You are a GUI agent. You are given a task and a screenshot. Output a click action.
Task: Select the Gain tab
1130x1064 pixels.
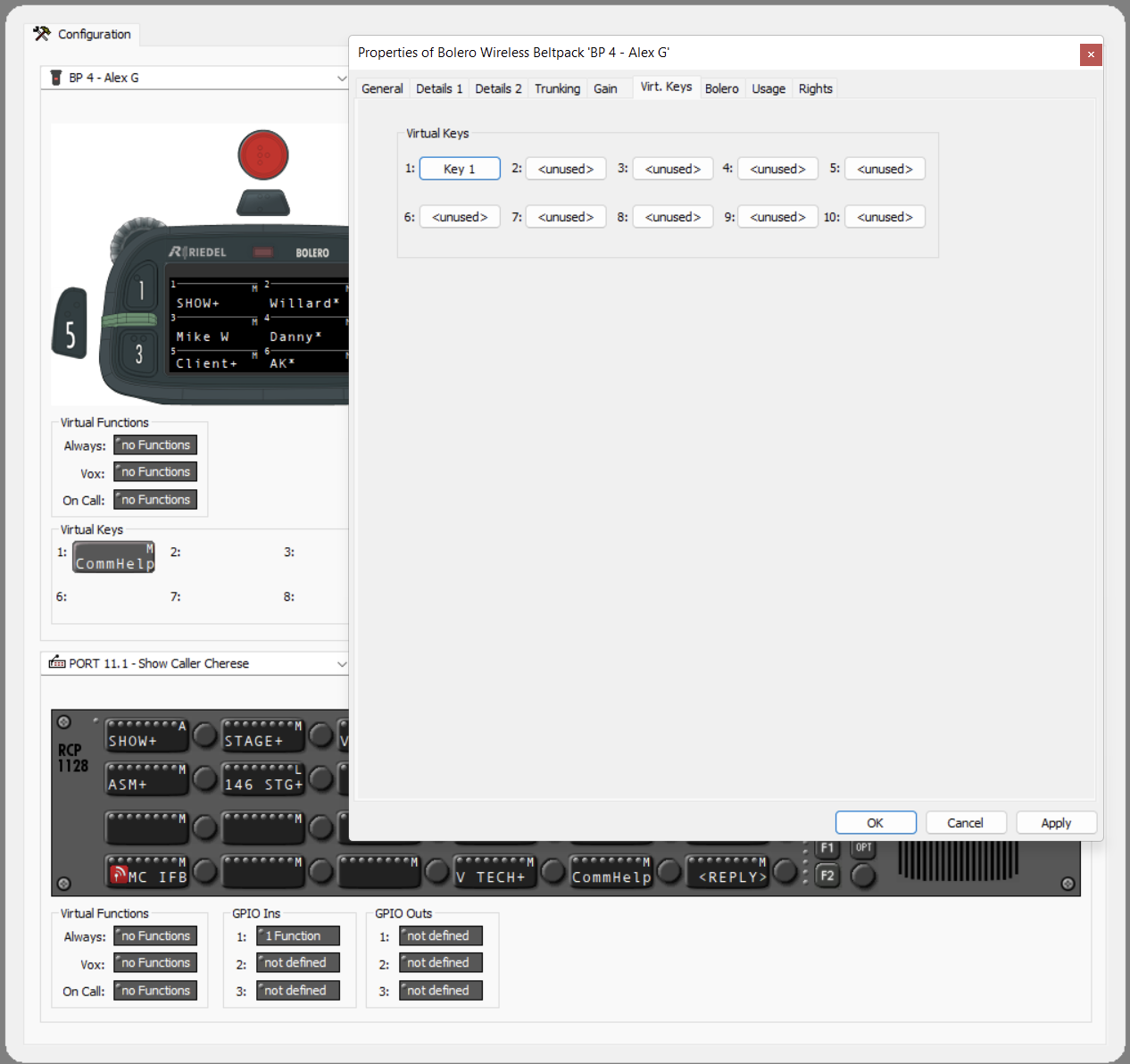click(x=605, y=88)
